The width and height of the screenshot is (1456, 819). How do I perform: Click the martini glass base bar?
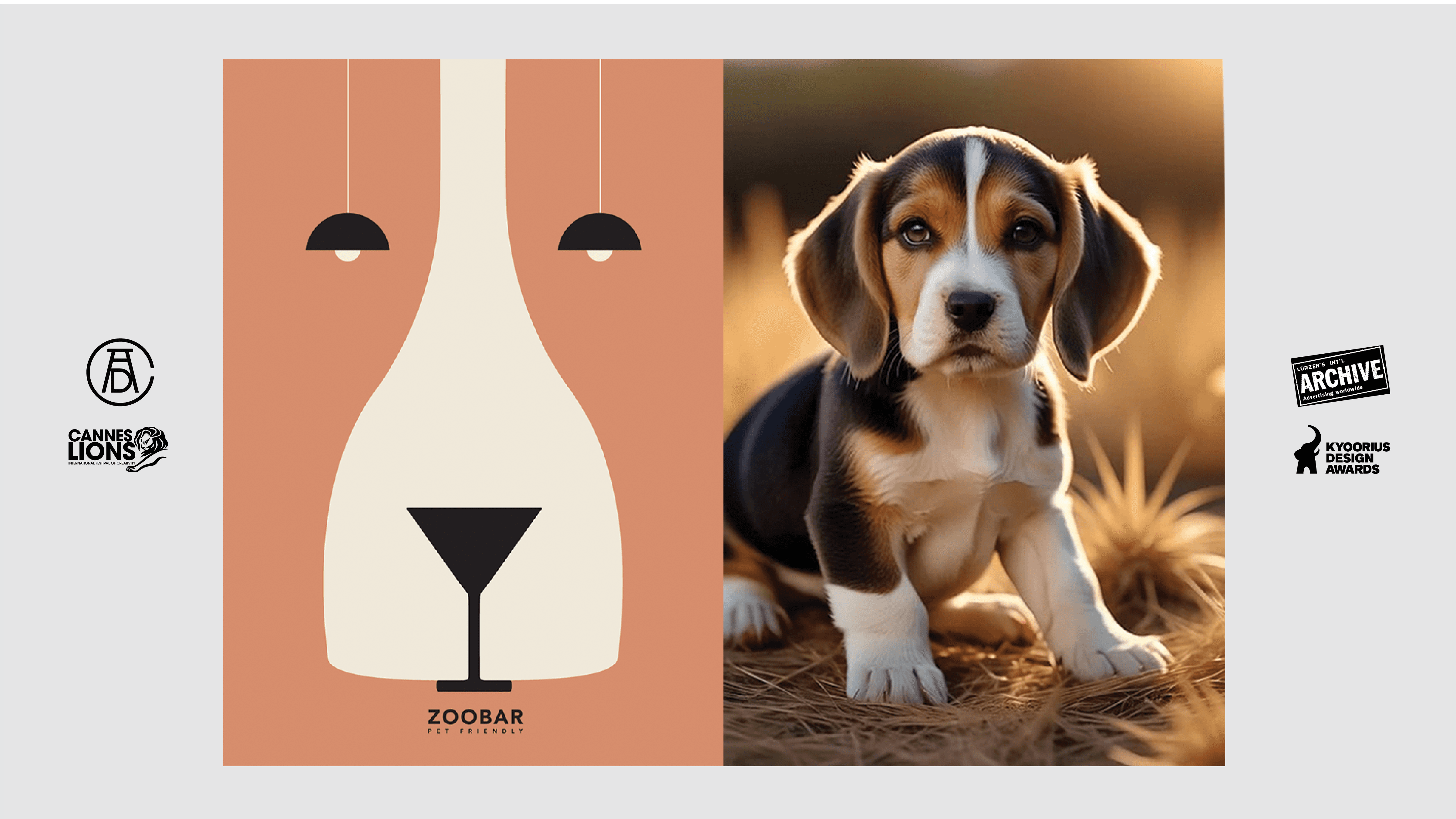(x=474, y=686)
